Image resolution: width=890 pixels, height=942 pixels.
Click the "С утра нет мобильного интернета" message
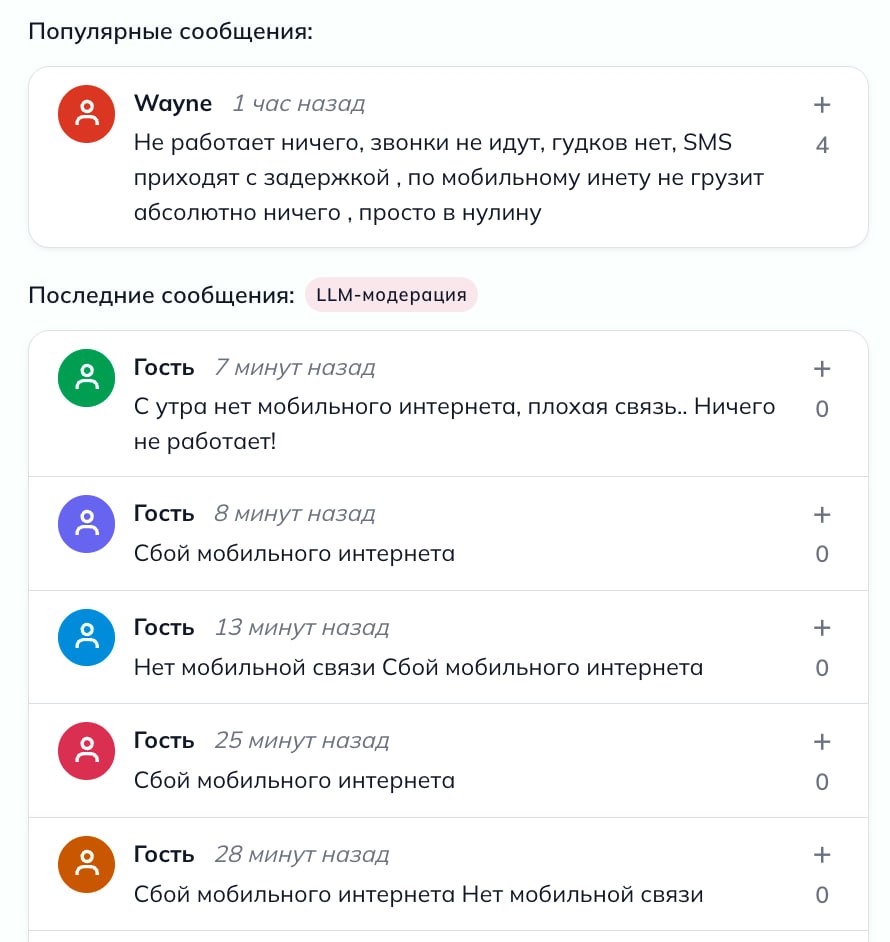click(454, 423)
